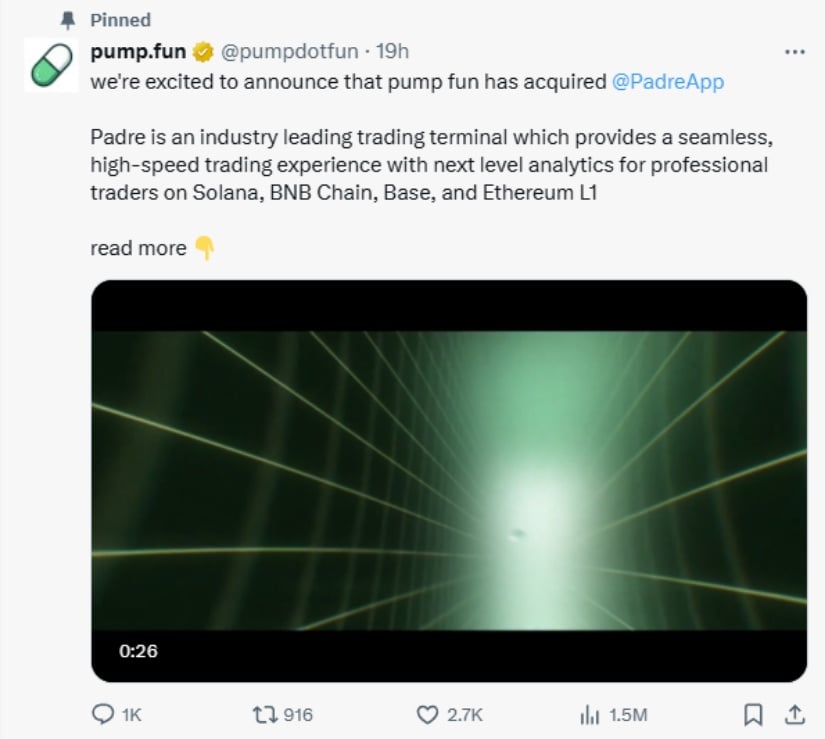Click the 0:26 video duration label
This screenshot has width=825, height=739.
138,651
